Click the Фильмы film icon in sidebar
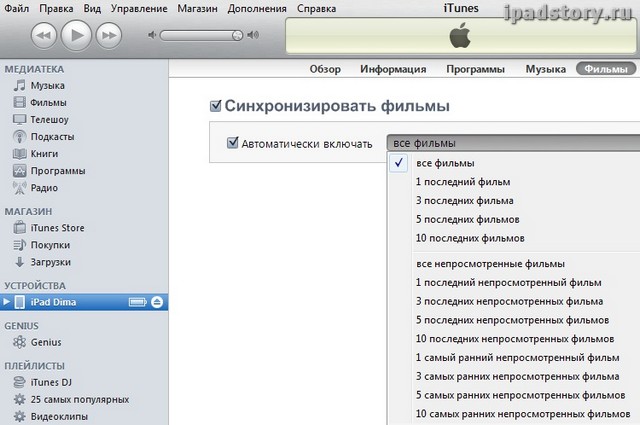Image resolution: width=640 pixels, height=425 pixels. [x=19, y=102]
